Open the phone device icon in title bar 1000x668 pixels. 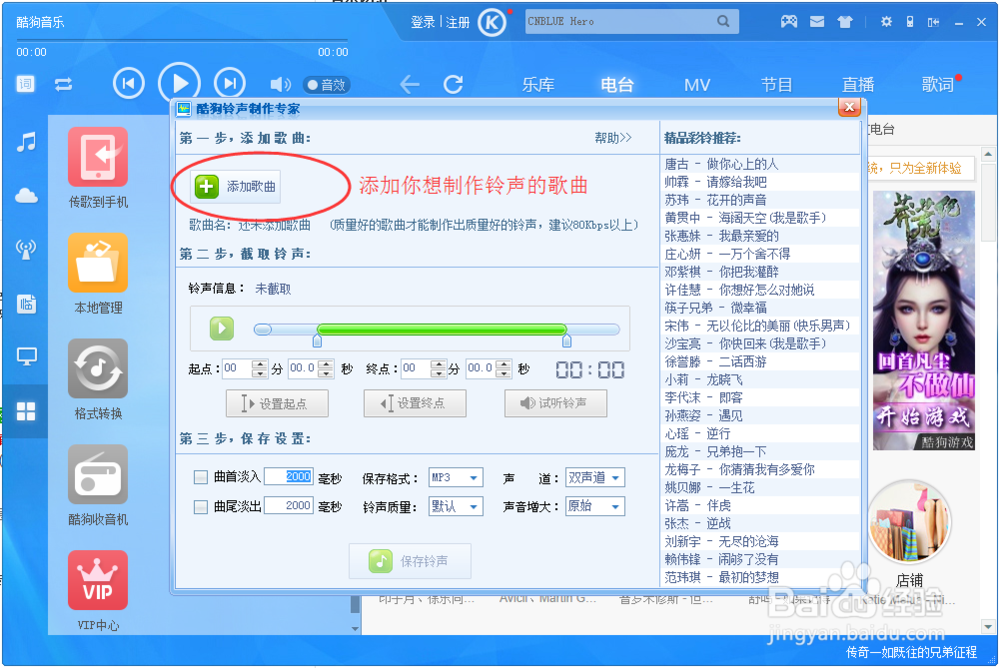tap(910, 22)
